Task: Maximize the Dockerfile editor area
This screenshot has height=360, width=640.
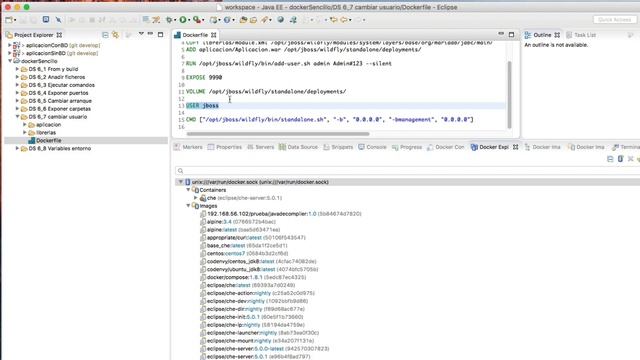Action: 511,35
